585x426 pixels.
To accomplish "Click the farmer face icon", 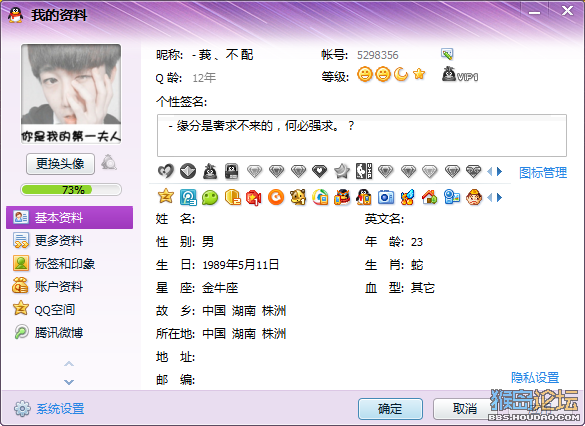I will 473,197.
